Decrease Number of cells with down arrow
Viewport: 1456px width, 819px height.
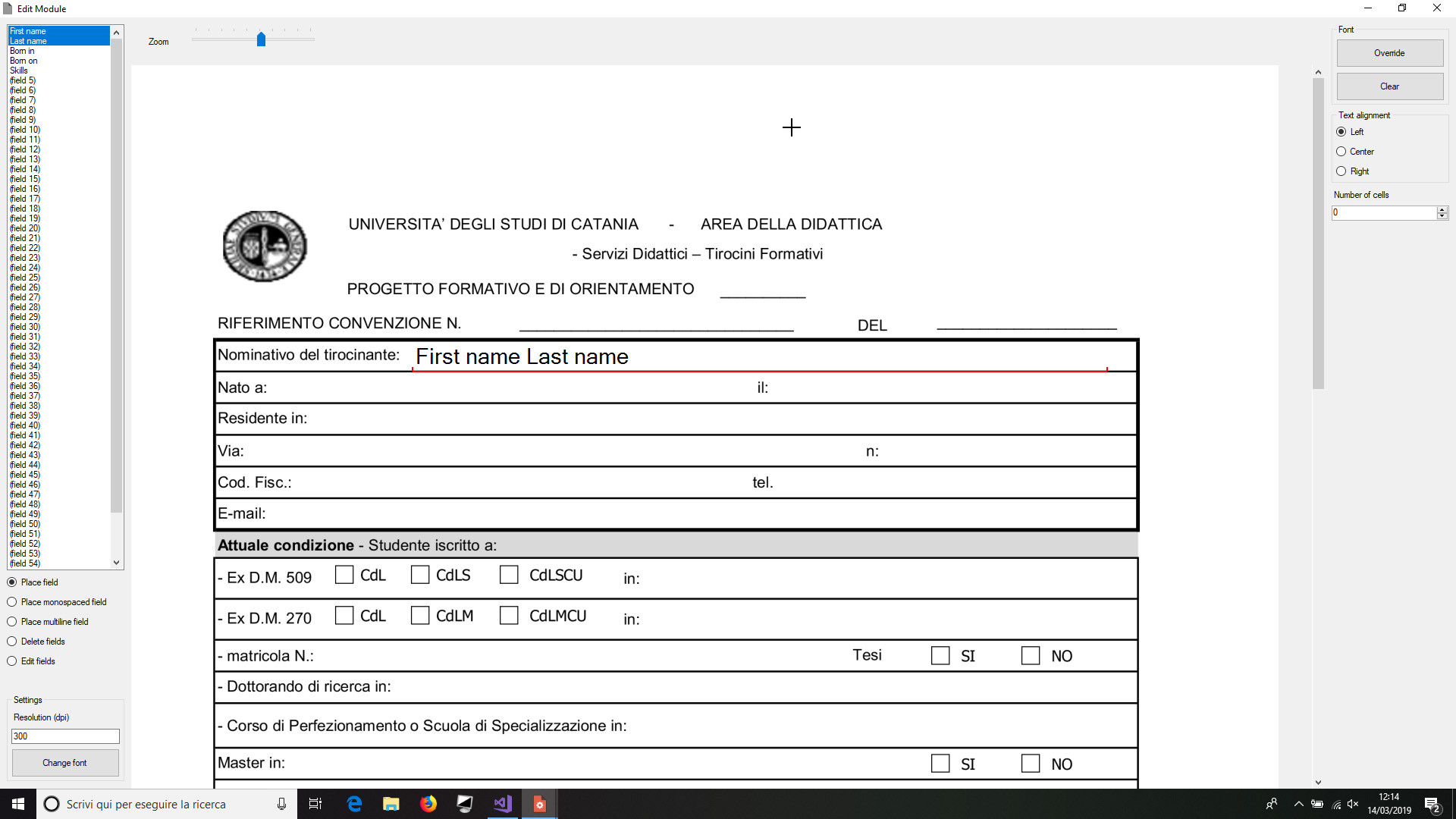pyautogui.click(x=1442, y=217)
